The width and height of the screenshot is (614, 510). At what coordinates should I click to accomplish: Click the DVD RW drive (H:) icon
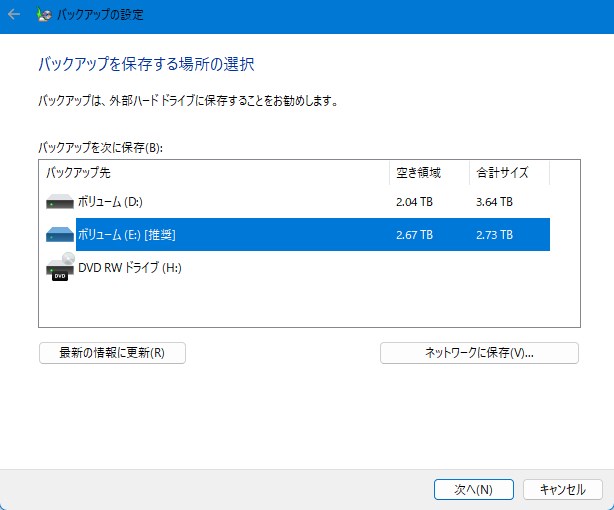60,268
